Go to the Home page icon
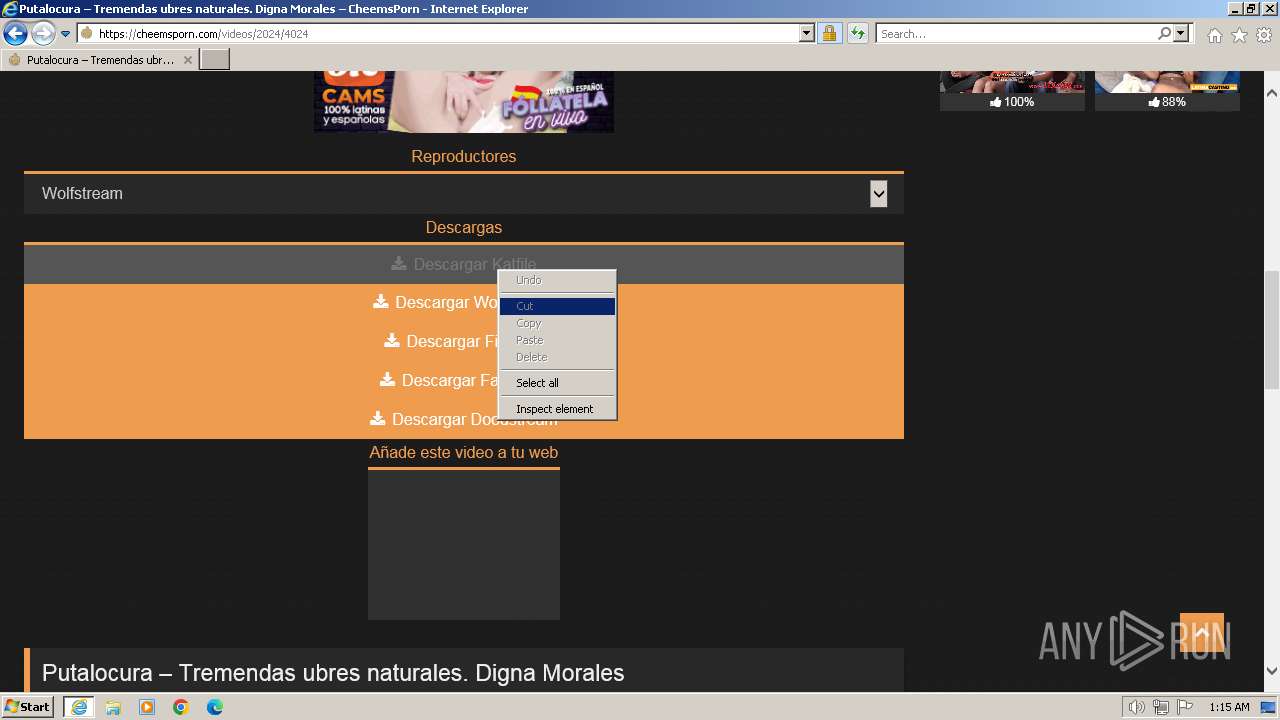1280x720 pixels. tap(1214, 35)
